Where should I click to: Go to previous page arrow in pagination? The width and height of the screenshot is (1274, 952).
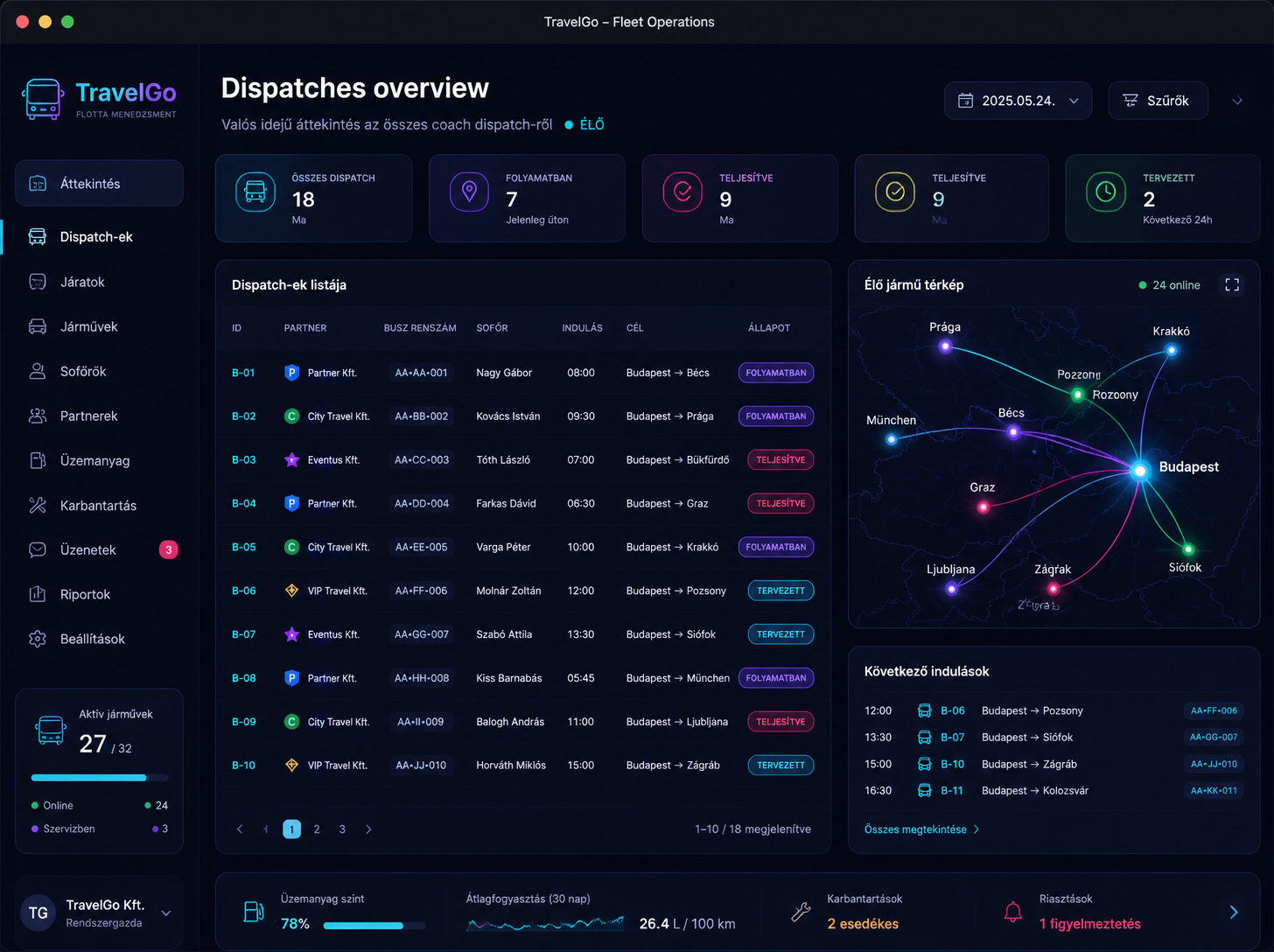266,829
